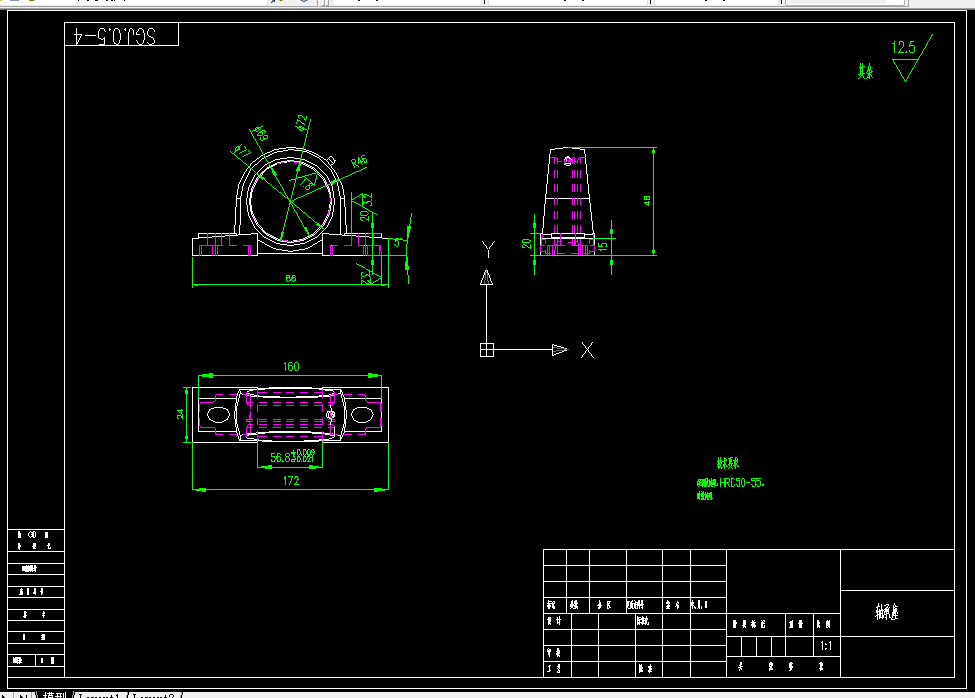975x698 pixels.
Task: Select the R46 radius dimension
Action: click(x=359, y=162)
